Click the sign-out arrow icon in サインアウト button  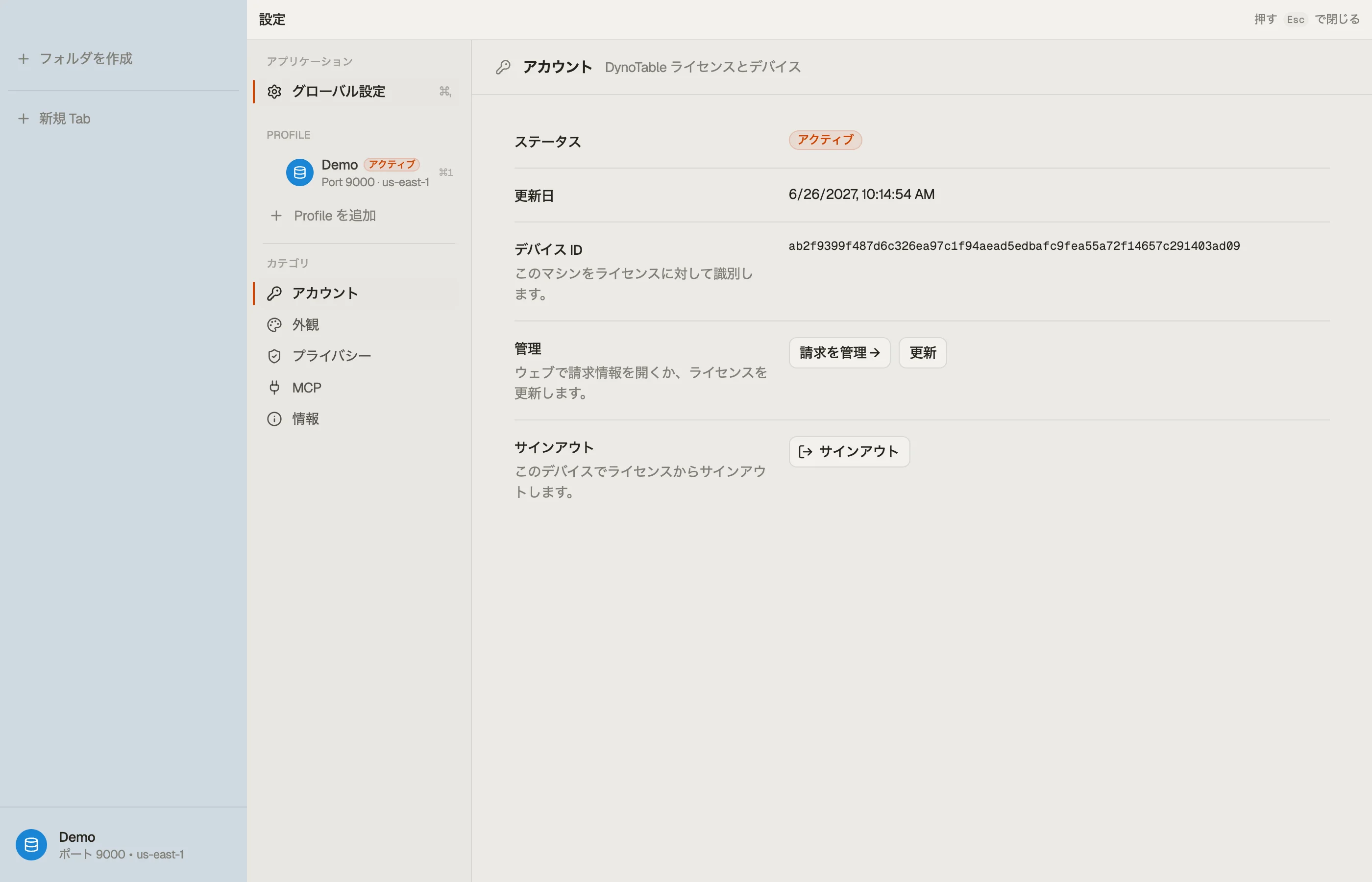pos(805,452)
